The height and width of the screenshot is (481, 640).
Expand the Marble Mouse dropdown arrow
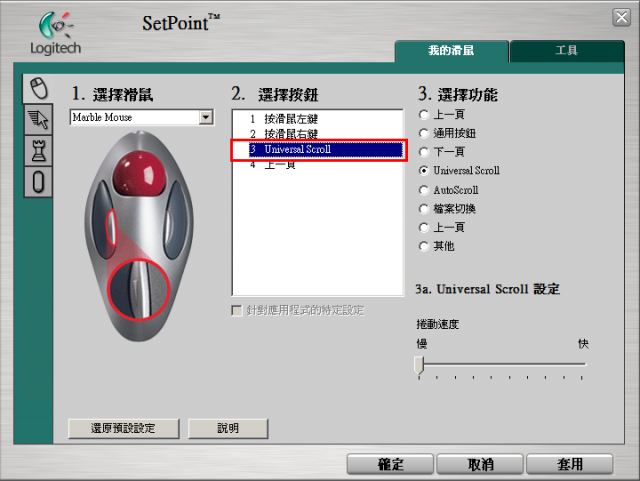tap(206, 118)
